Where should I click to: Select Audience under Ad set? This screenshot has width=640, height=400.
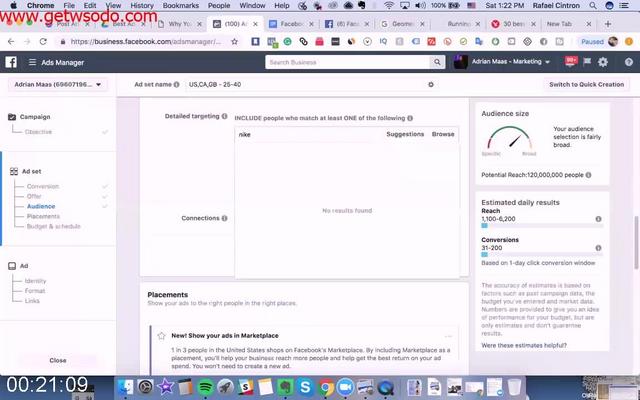click(x=41, y=206)
